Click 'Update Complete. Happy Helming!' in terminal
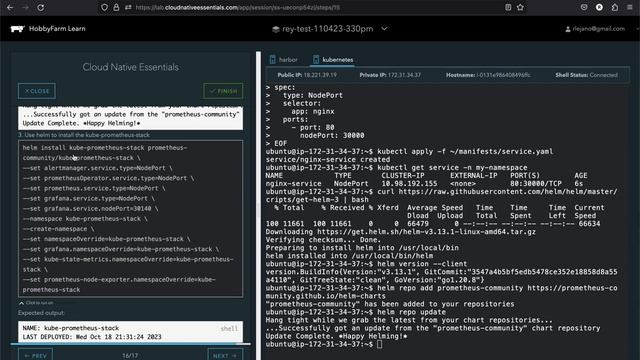The height and width of the screenshot is (360, 640). pyautogui.click(x=336, y=336)
